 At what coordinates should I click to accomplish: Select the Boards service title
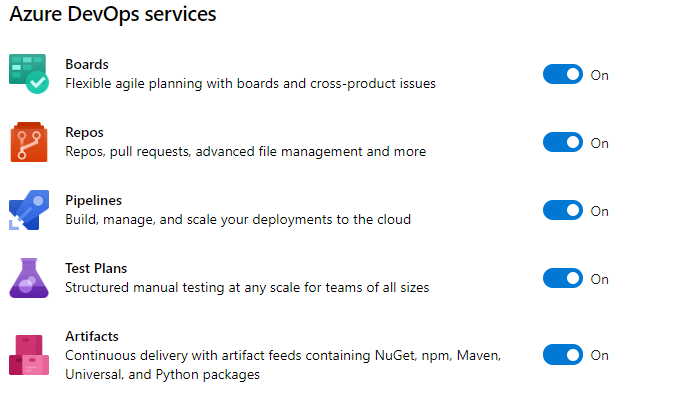tap(87, 64)
